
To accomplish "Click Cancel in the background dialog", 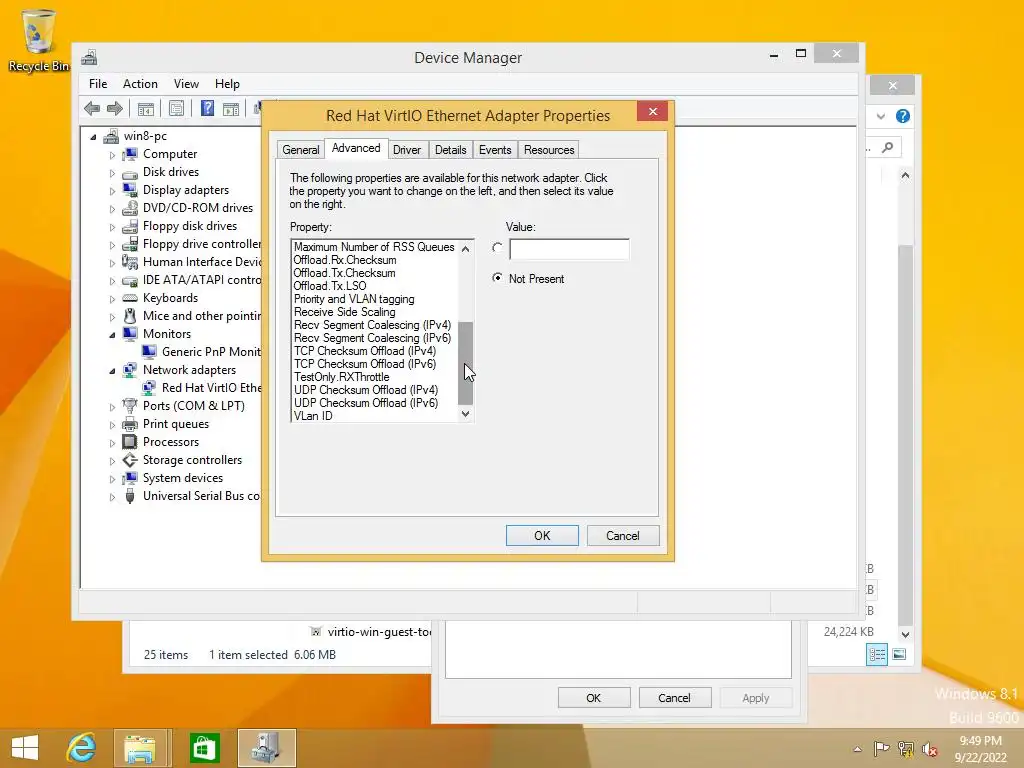I will 674,697.
